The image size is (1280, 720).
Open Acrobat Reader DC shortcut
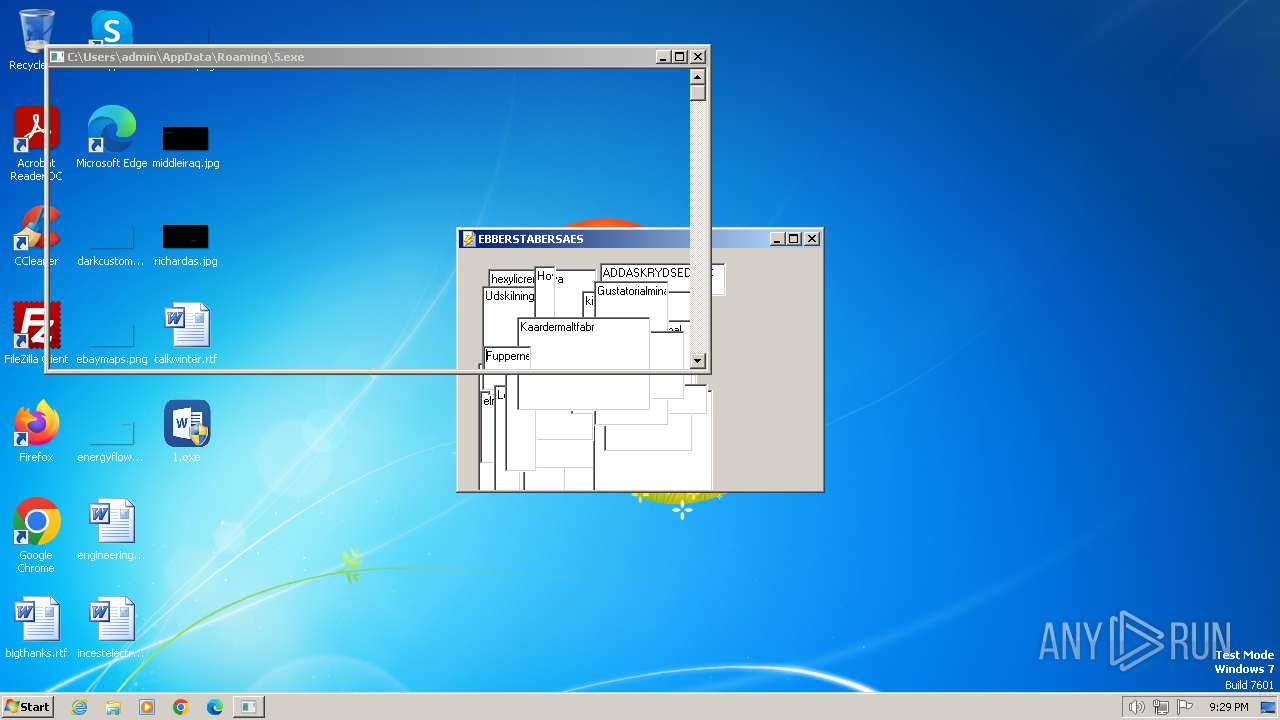pos(36,144)
